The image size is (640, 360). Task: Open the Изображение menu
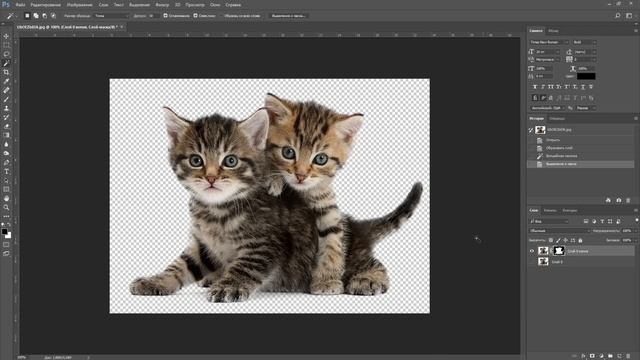(80, 5)
